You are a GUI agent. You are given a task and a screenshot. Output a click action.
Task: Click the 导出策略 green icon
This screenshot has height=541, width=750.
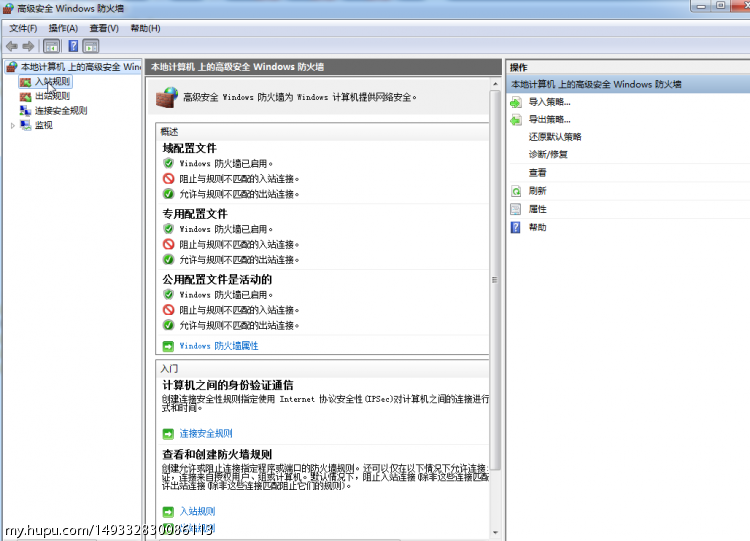point(516,120)
